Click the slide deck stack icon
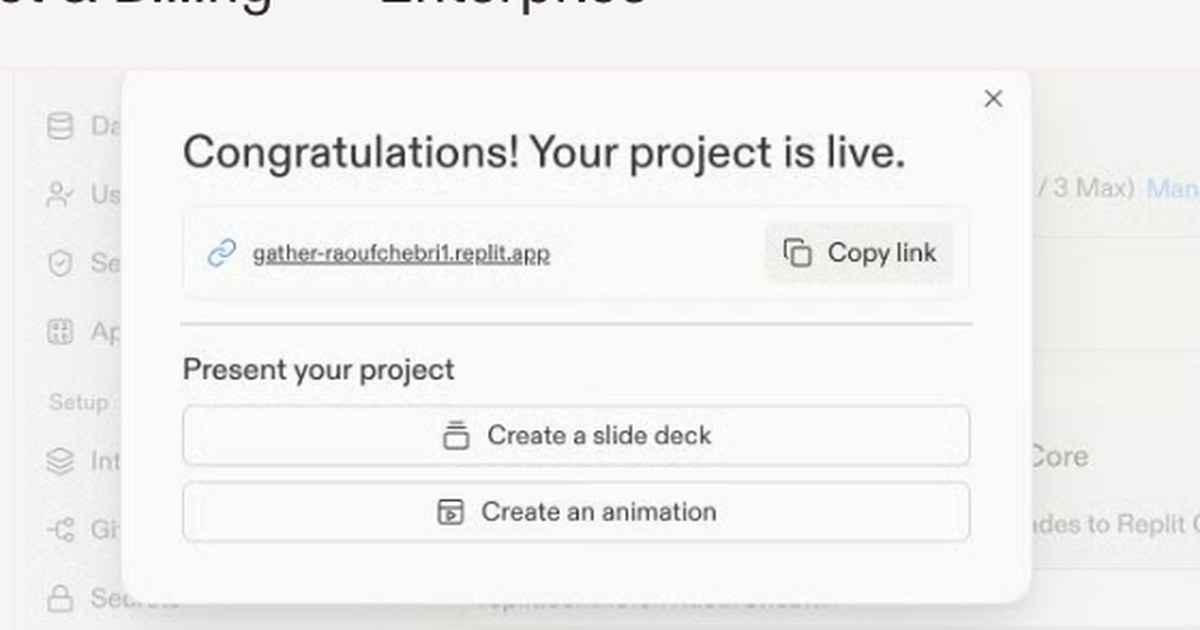Viewport: 1200px width, 630px height. tap(456, 436)
